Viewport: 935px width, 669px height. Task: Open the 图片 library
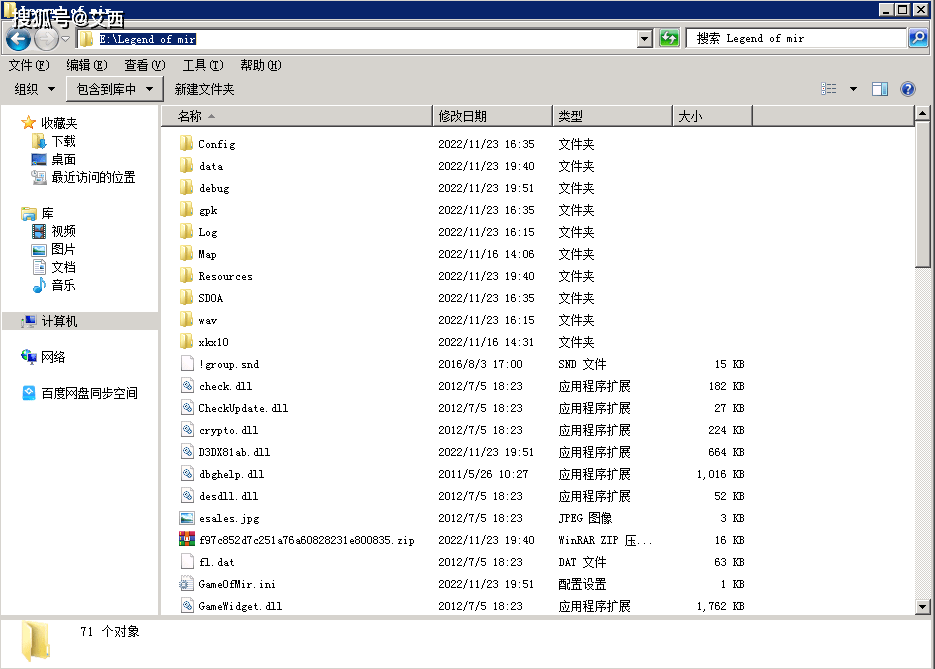(63, 249)
